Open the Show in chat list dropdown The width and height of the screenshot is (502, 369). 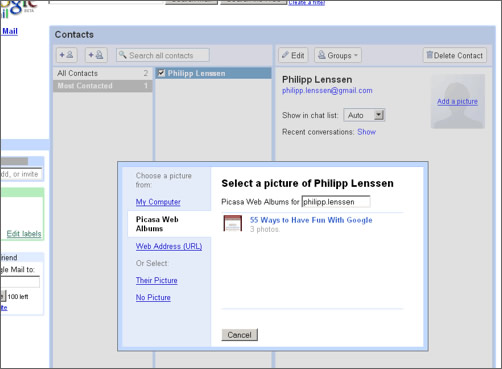364,115
